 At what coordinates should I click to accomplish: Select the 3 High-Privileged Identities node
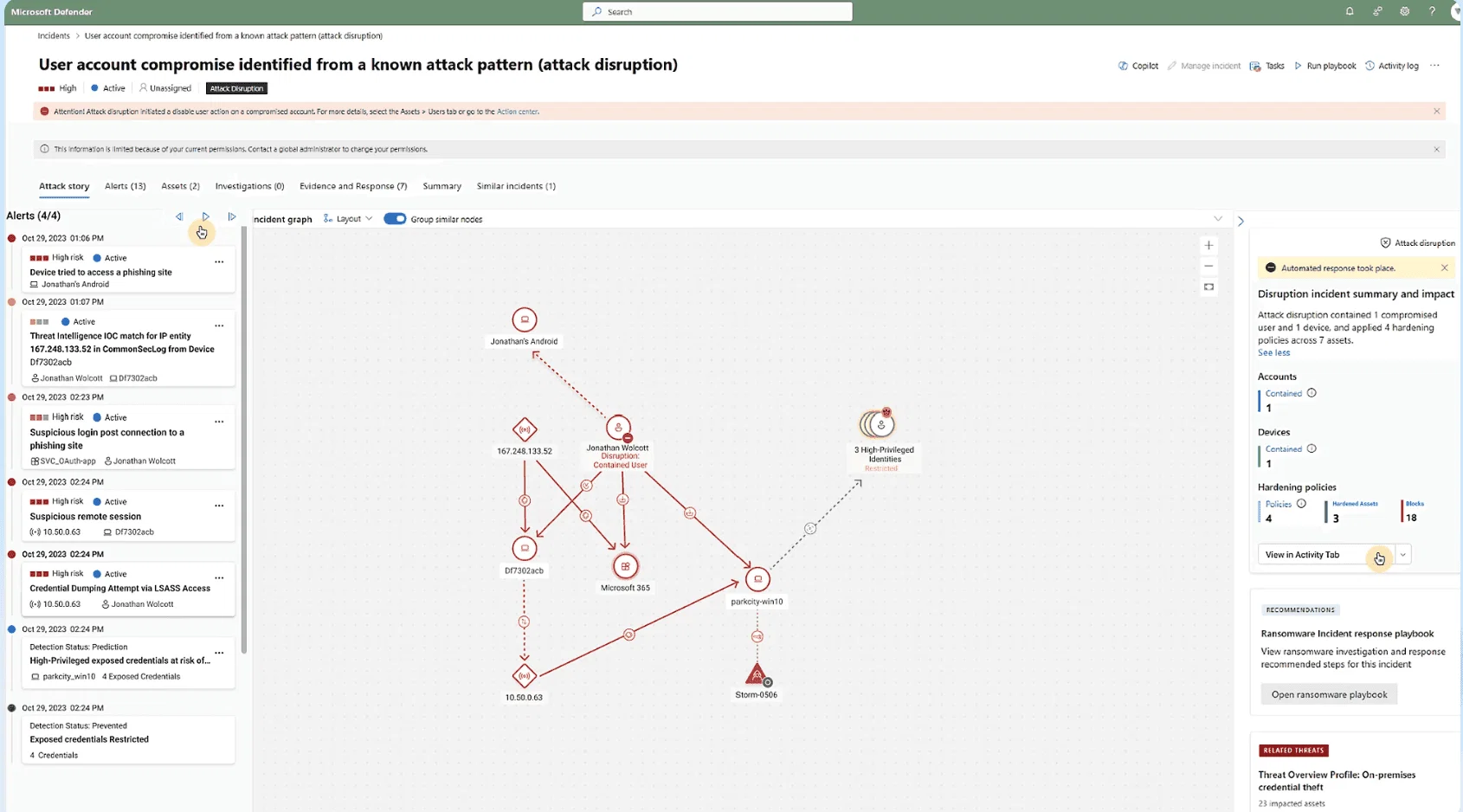pyautogui.click(x=877, y=424)
